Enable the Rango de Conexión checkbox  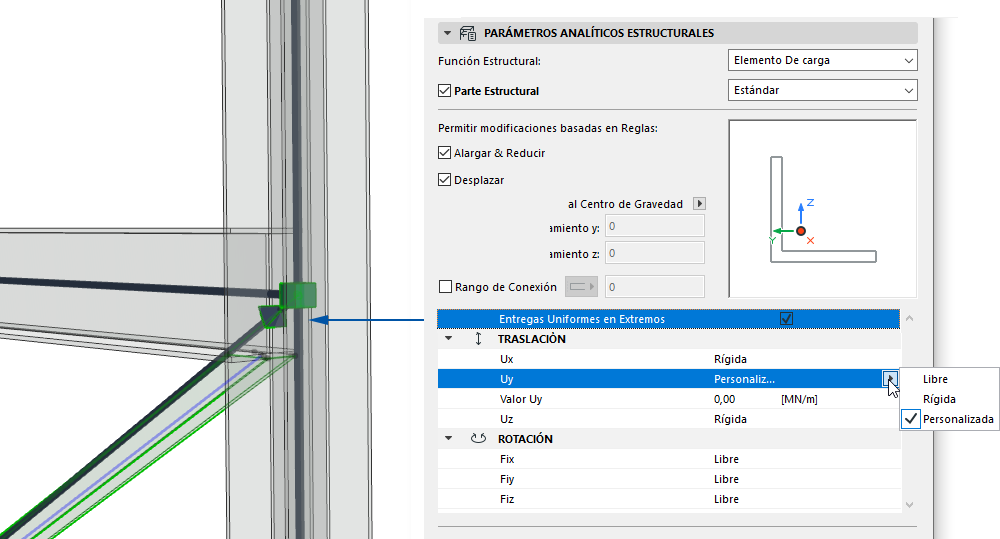[445, 287]
